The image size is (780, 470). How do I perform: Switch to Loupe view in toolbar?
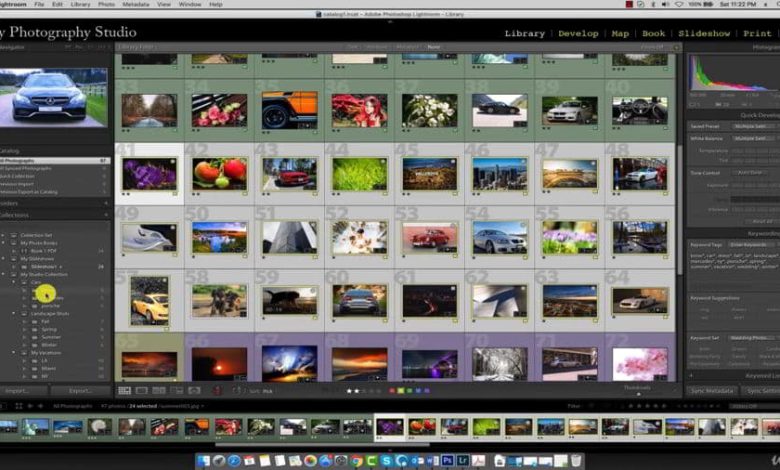[142, 391]
